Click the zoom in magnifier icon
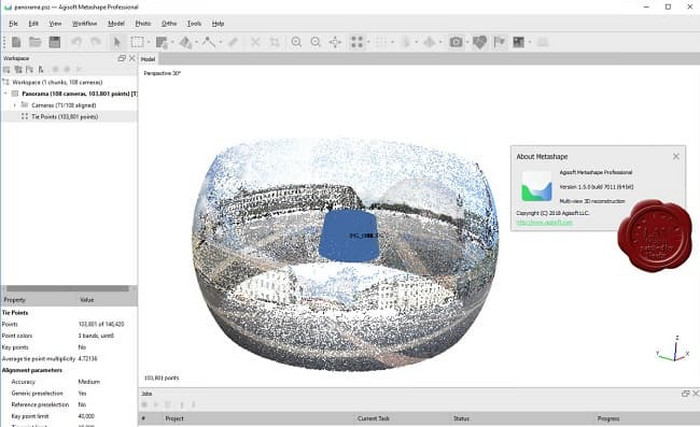The height and width of the screenshot is (427, 700). pyautogui.click(x=296, y=42)
